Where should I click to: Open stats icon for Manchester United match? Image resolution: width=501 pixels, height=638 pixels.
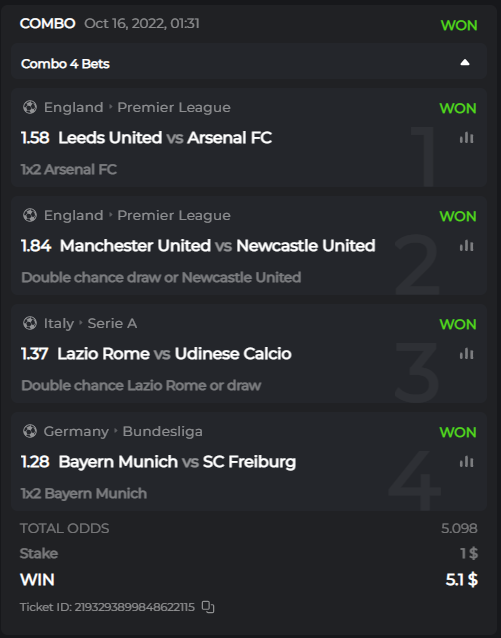pyautogui.click(x=466, y=246)
